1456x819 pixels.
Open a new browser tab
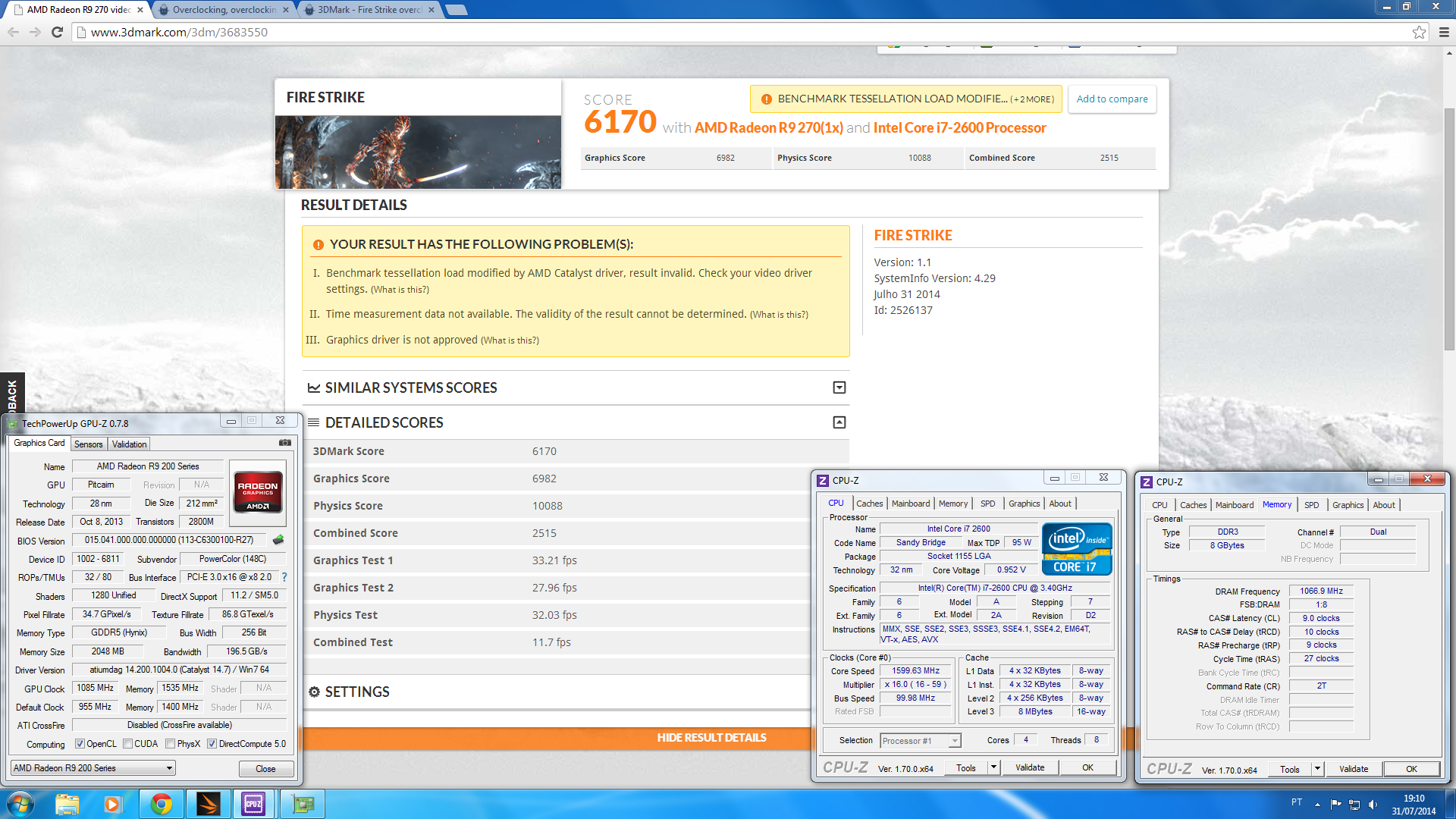pyautogui.click(x=456, y=10)
